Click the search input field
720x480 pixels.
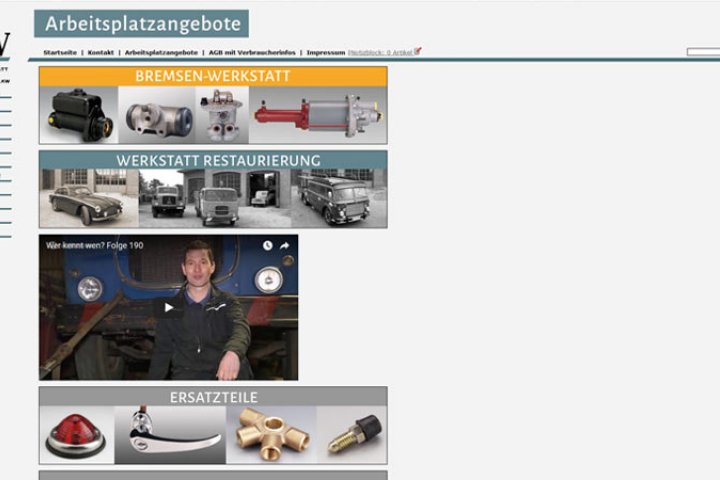(x=702, y=51)
